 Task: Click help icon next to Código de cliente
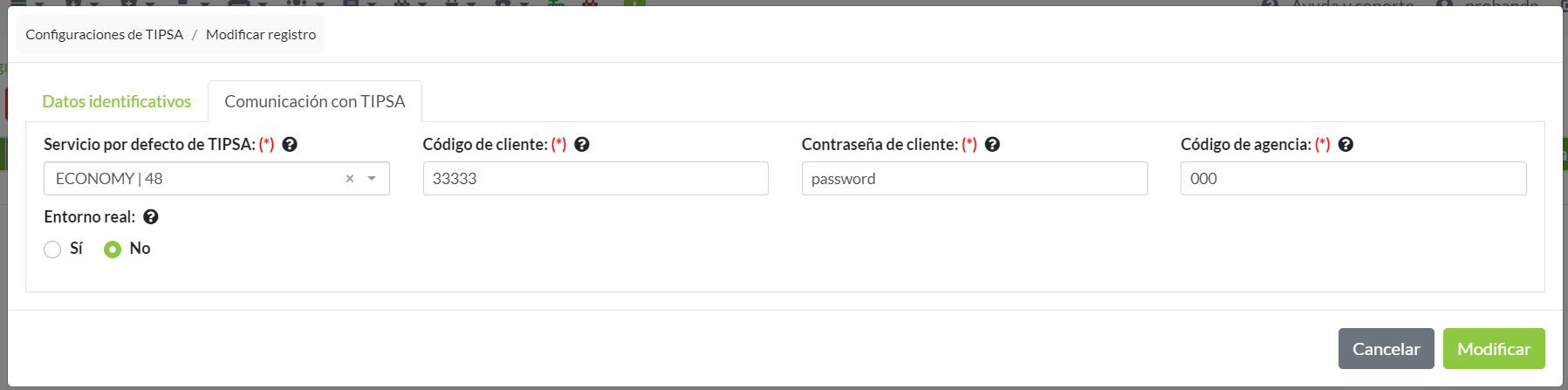tap(582, 145)
